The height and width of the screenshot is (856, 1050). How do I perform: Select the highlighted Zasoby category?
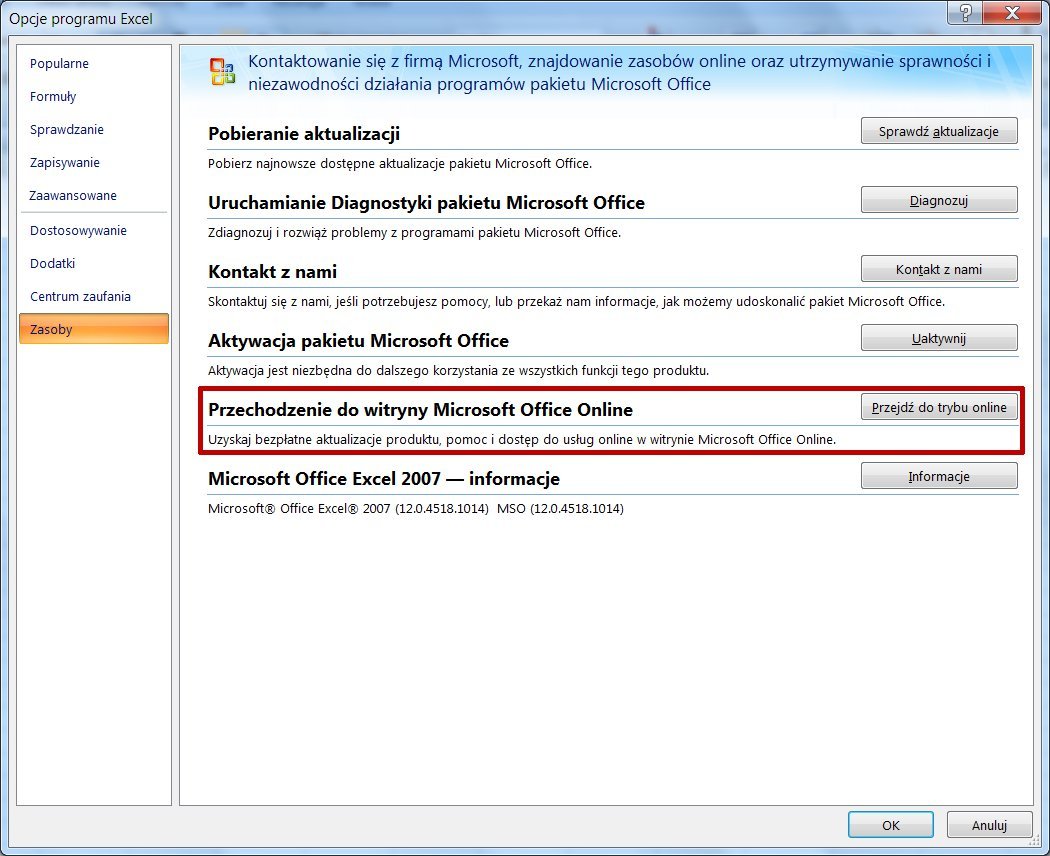[93, 329]
